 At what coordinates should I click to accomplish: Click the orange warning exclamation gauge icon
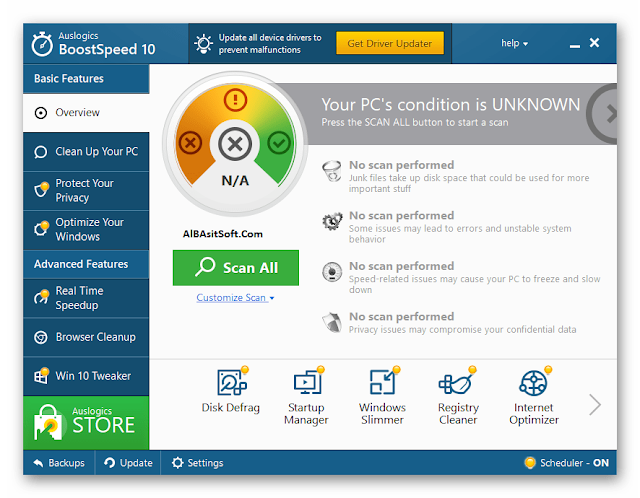pyautogui.click(x=235, y=100)
